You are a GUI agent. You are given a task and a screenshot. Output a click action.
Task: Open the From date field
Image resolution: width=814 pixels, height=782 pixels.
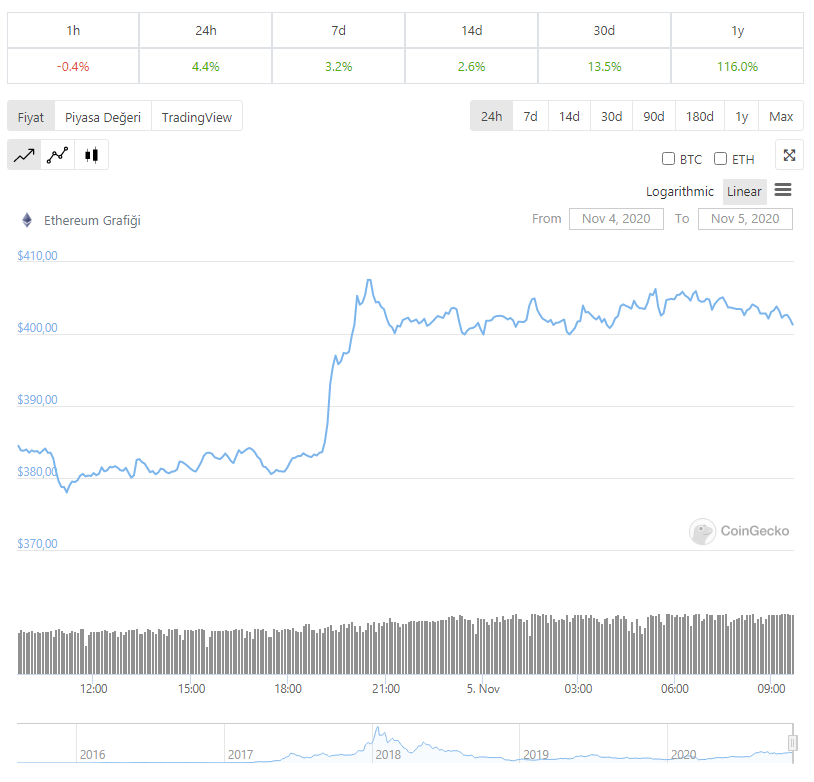[616, 219]
